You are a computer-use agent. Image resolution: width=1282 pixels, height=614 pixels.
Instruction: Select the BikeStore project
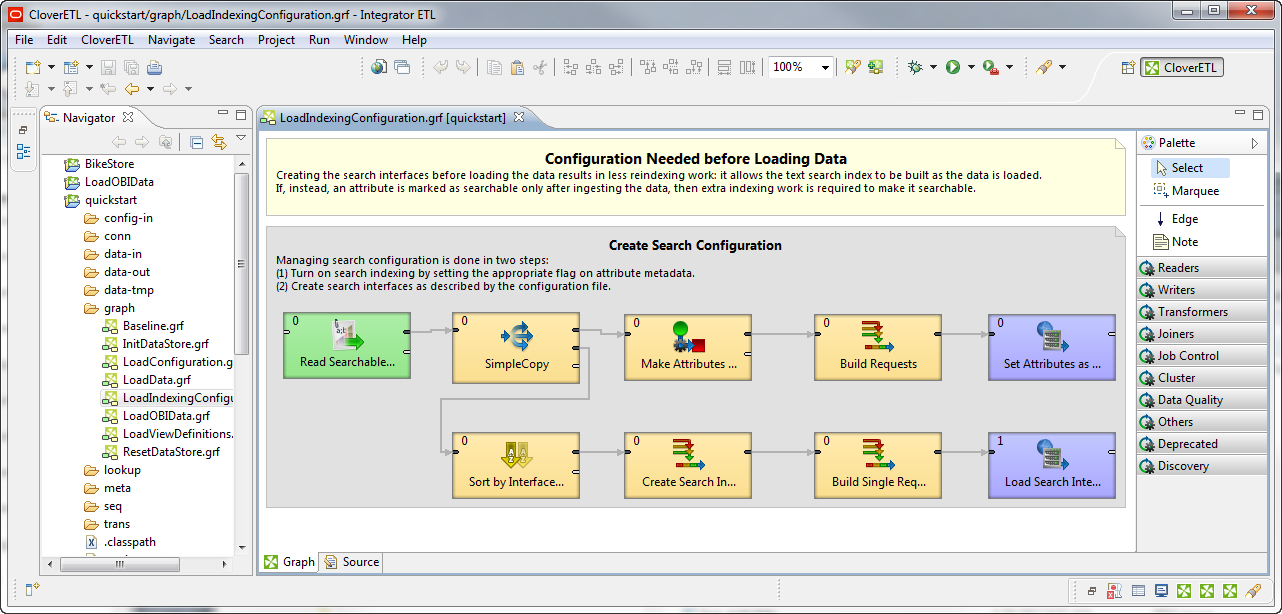(x=99, y=164)
